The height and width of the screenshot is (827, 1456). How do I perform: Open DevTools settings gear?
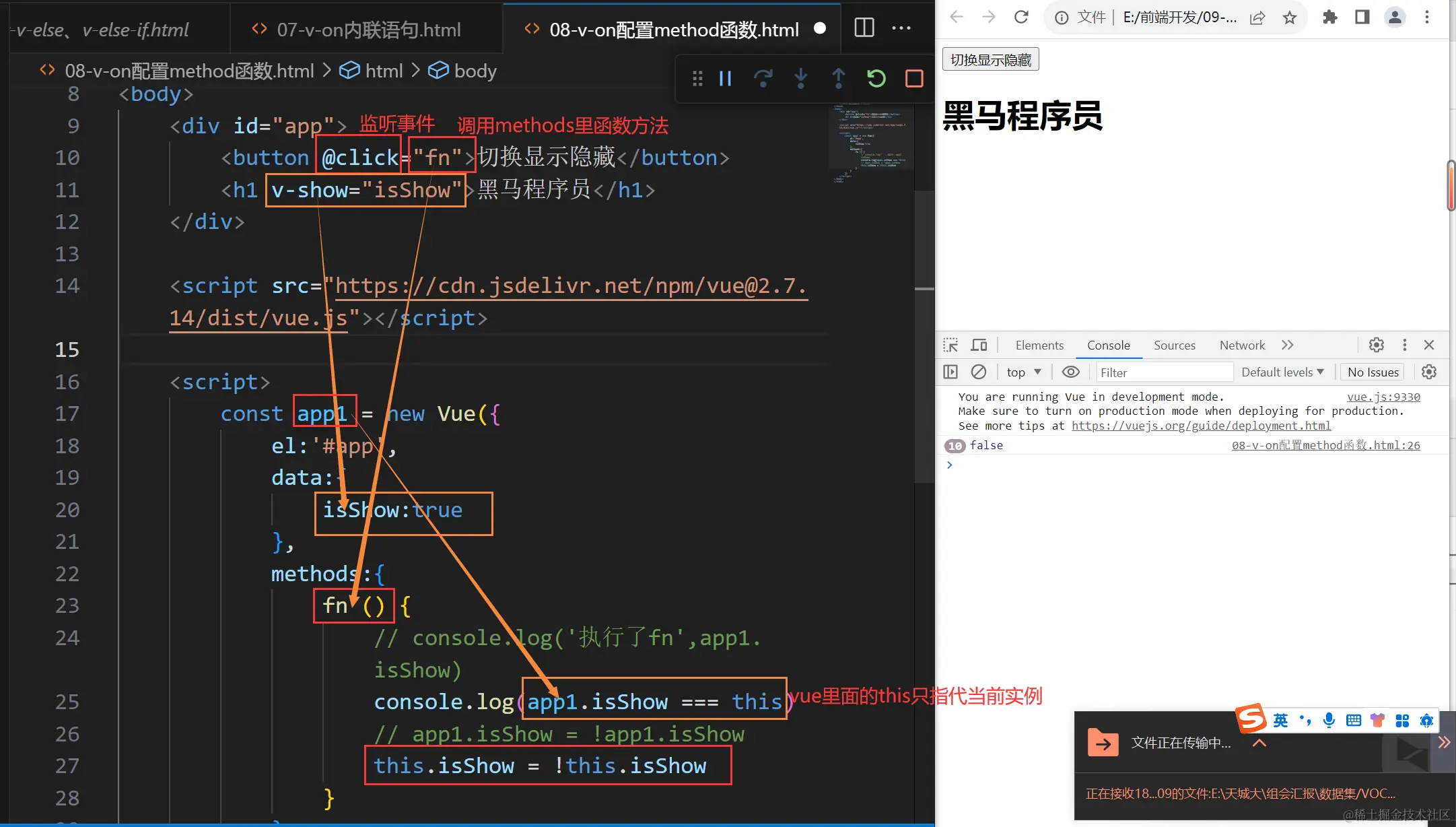[x=1376, y=345]
